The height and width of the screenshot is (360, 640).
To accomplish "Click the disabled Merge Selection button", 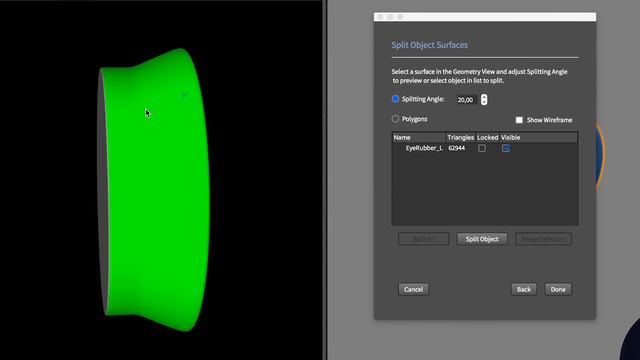I will point(543,239).
